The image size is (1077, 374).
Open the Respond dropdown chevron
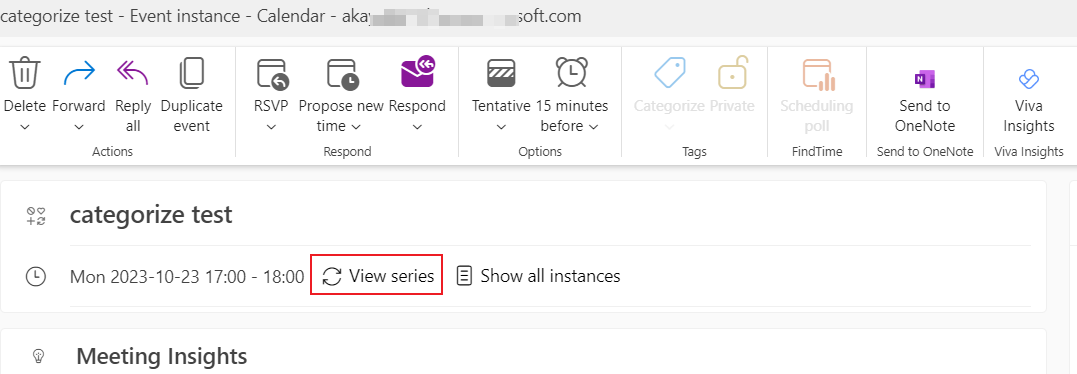tap(418, 127)
